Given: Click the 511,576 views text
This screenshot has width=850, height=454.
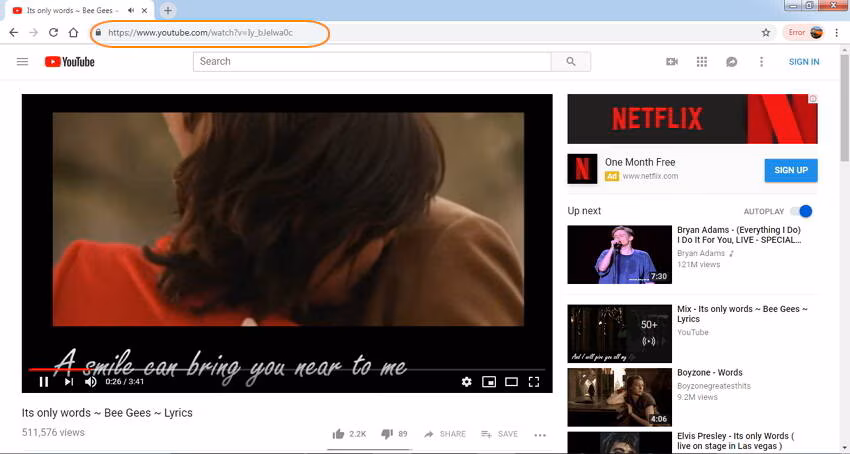Looking at the screenshot, I should pos(53,432).
